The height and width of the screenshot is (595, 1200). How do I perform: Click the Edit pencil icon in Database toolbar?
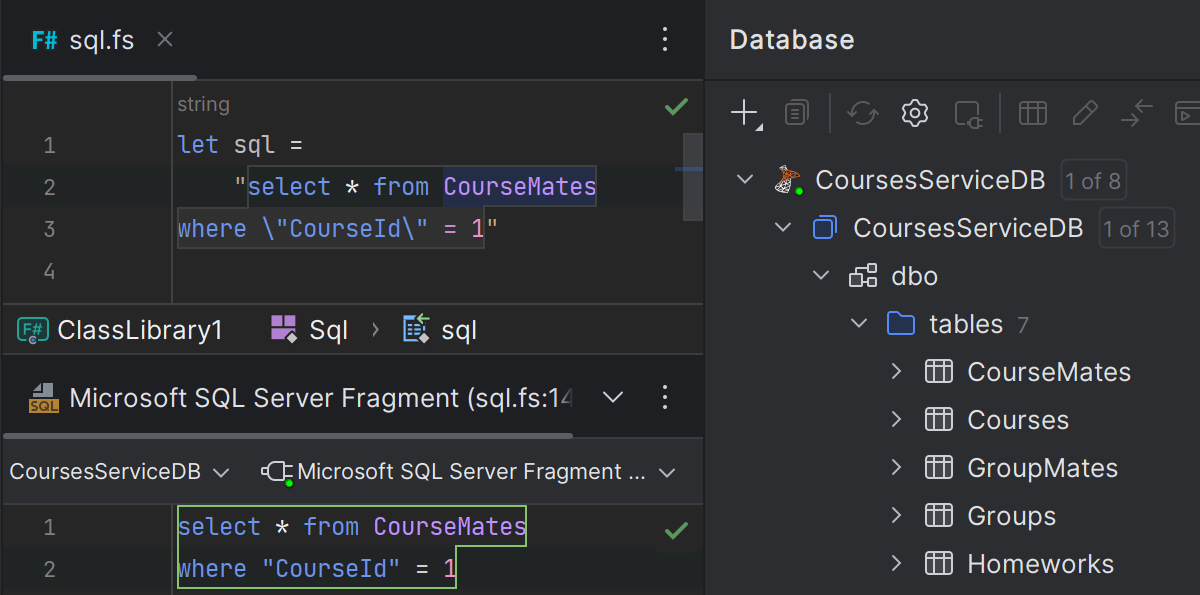pos(1084,113)
